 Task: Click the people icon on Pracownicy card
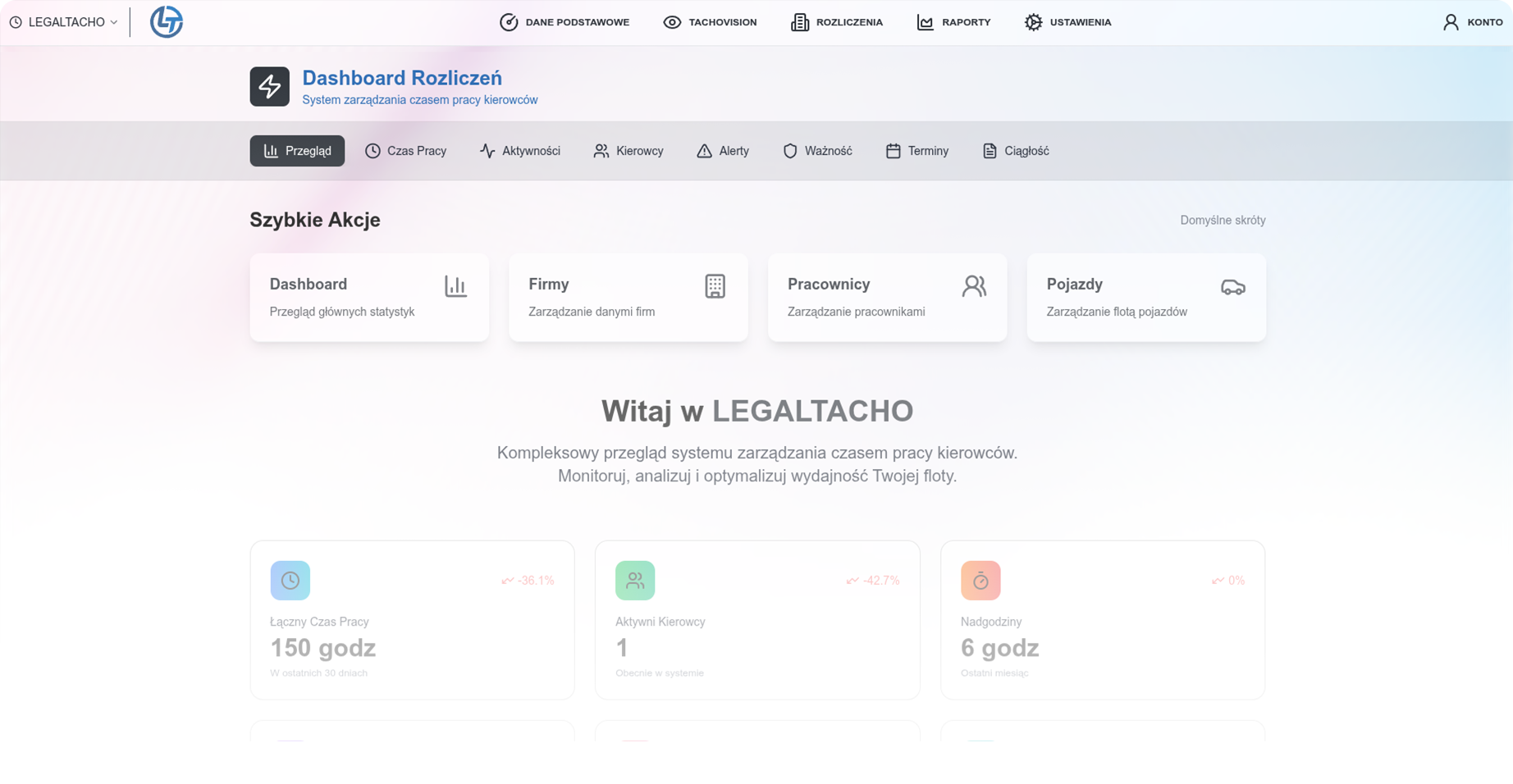(x=974, y=286)
